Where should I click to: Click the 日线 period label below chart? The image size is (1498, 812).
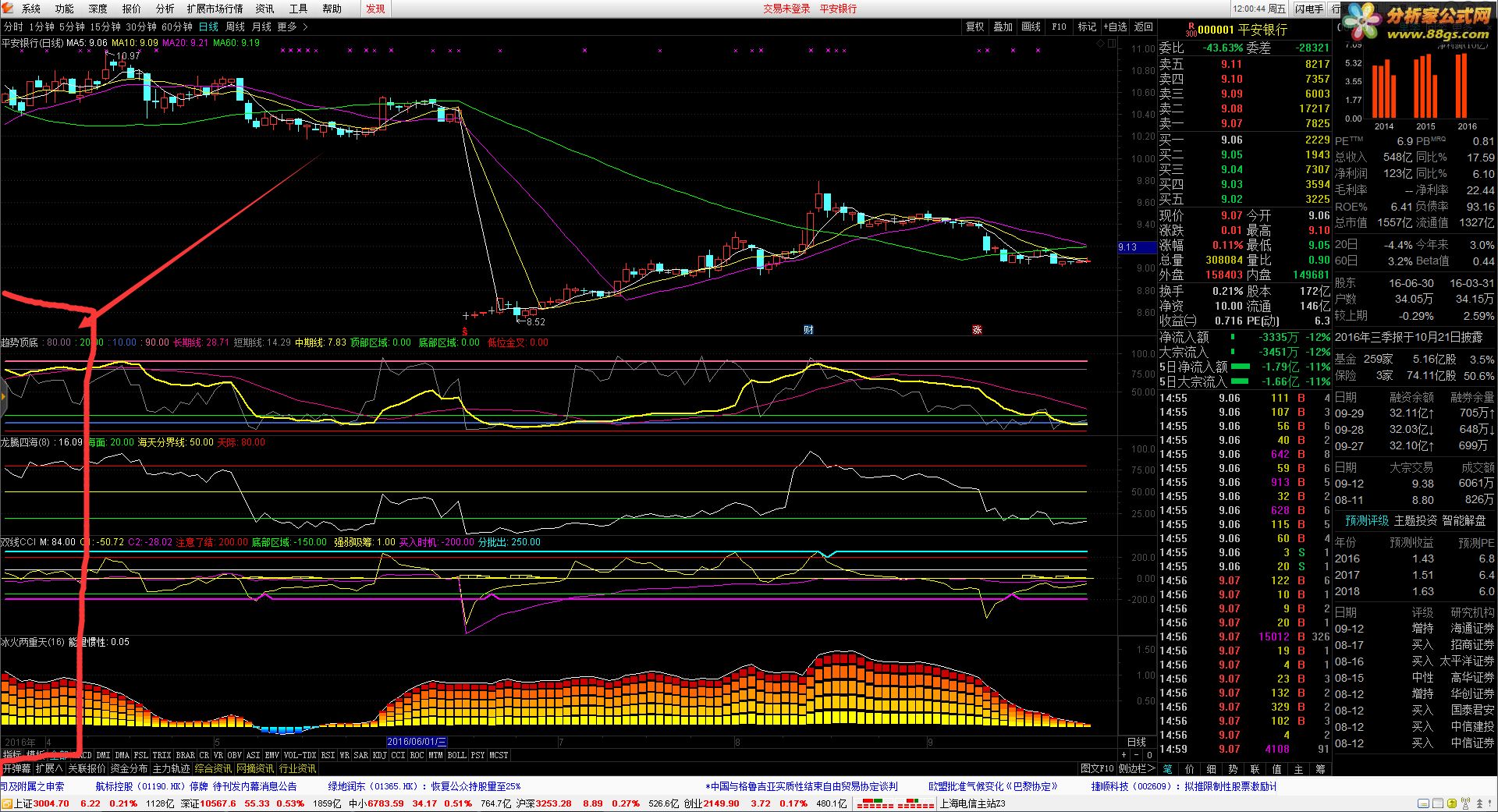click(x=1137, y=742)
